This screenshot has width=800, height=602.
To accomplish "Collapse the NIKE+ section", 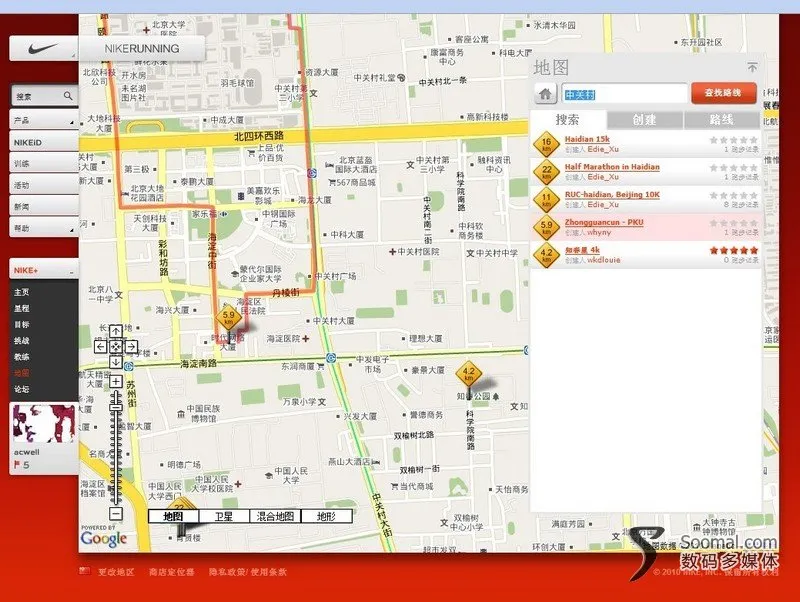I will (44, 270).
